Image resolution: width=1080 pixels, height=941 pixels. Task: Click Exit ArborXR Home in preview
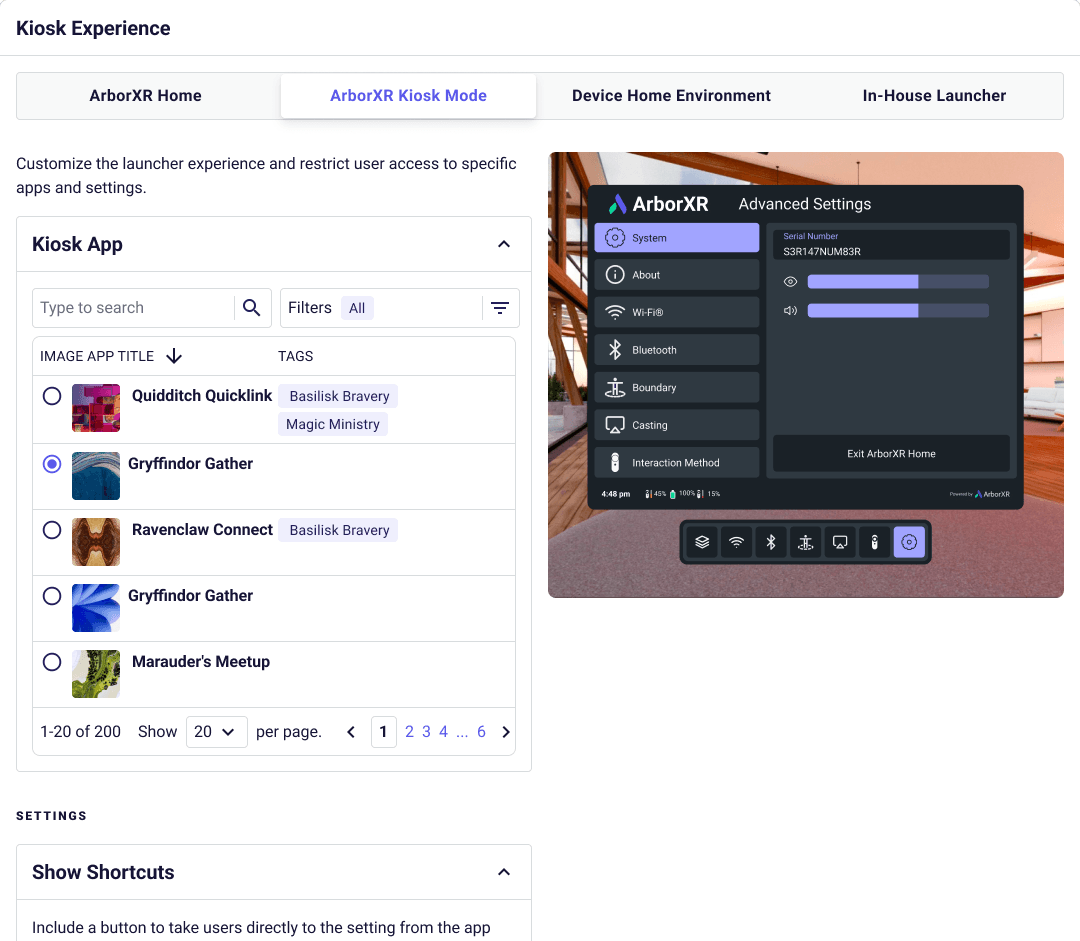click(891, 453)
